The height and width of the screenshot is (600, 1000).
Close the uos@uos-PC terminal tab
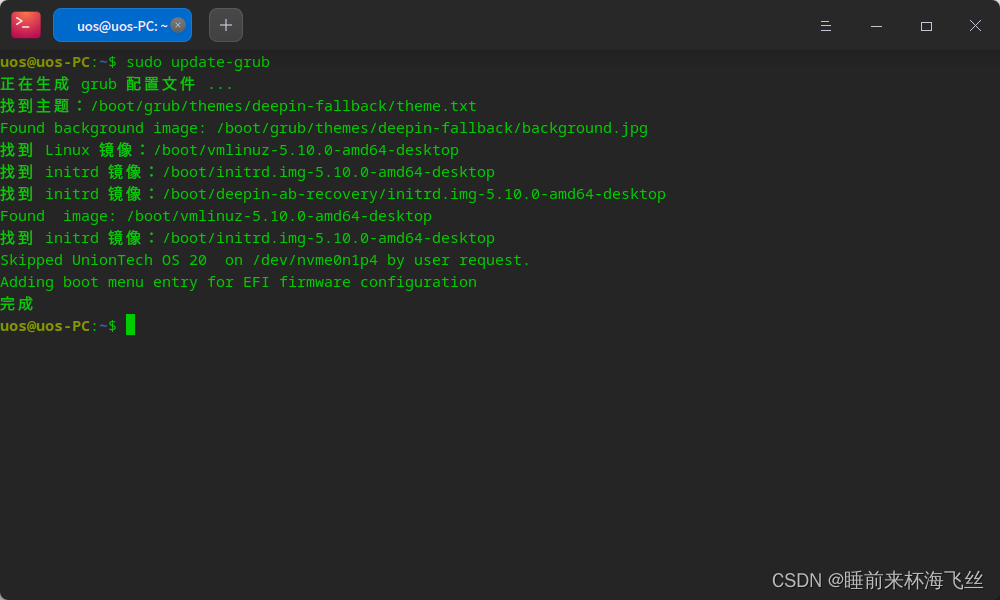[x=178, y=25]
